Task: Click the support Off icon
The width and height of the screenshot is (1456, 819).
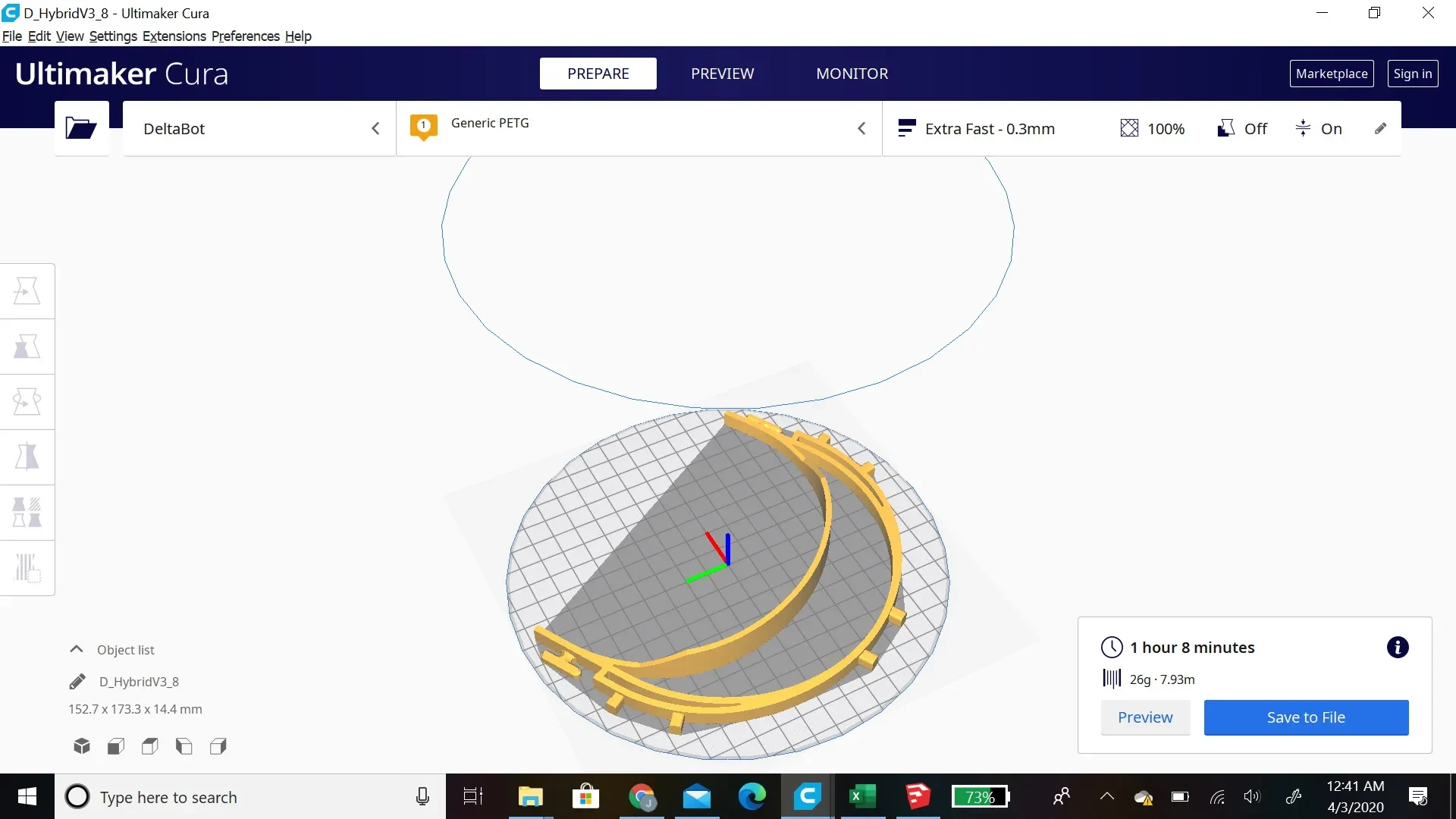Action: point(1225,128)
